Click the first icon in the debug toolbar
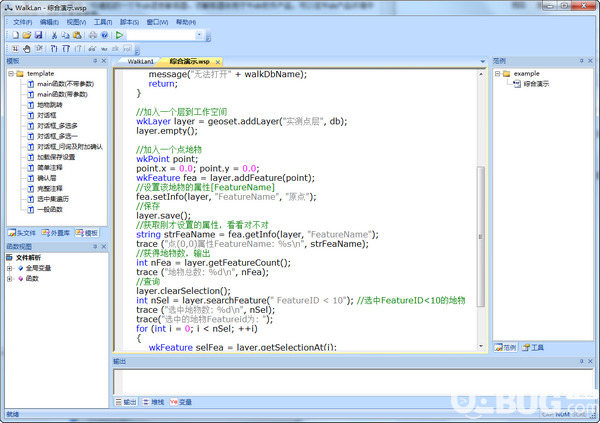This screenshot has height=423, width=600. click(x=15, y=49)
